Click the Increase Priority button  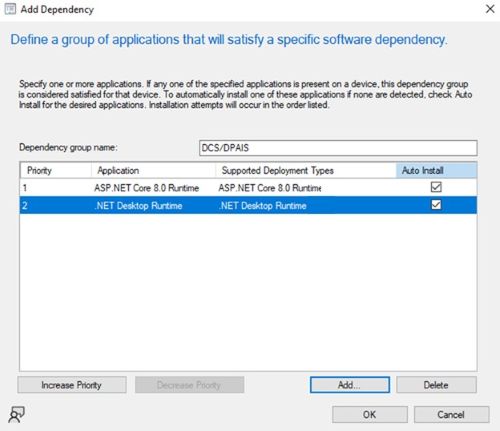coord(72,385)
